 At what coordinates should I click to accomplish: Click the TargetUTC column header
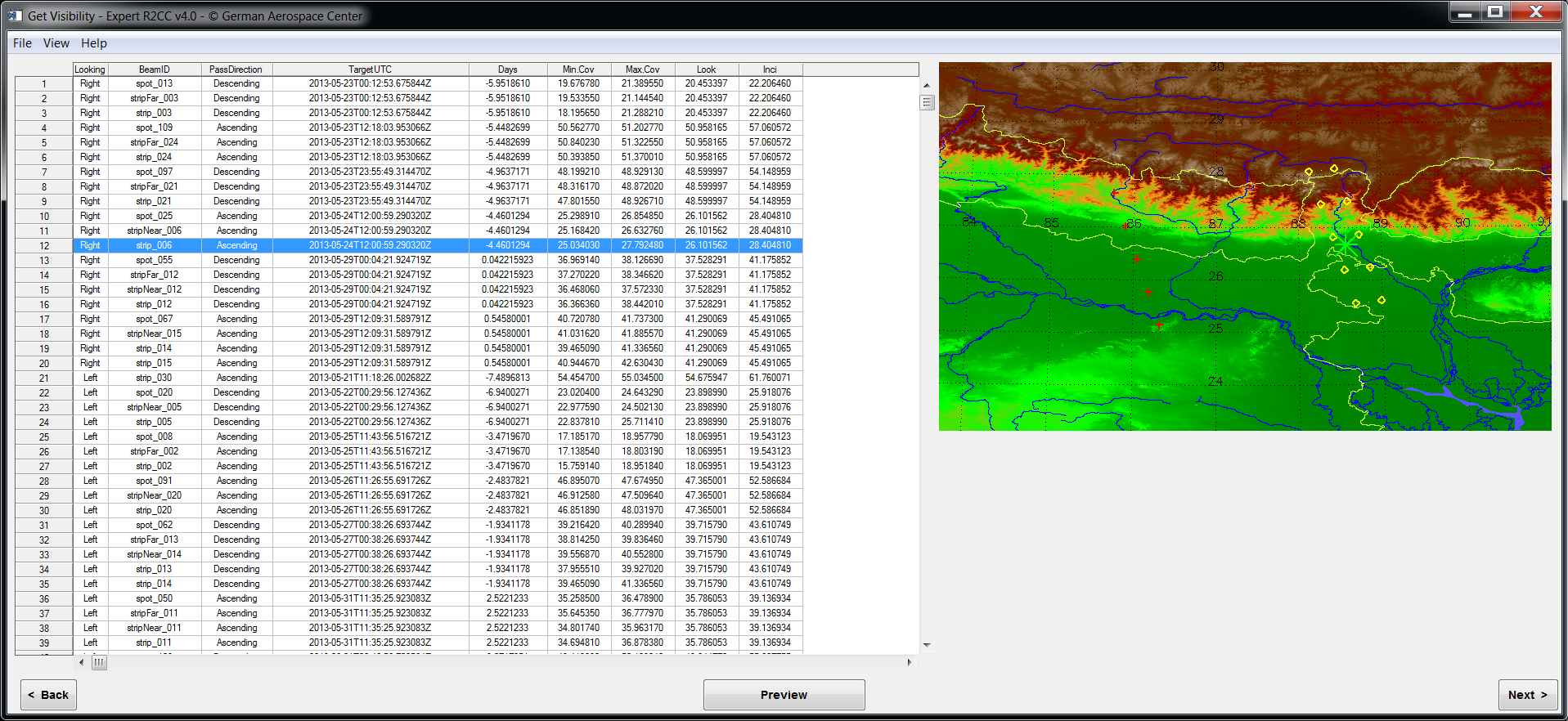[370, 69]
